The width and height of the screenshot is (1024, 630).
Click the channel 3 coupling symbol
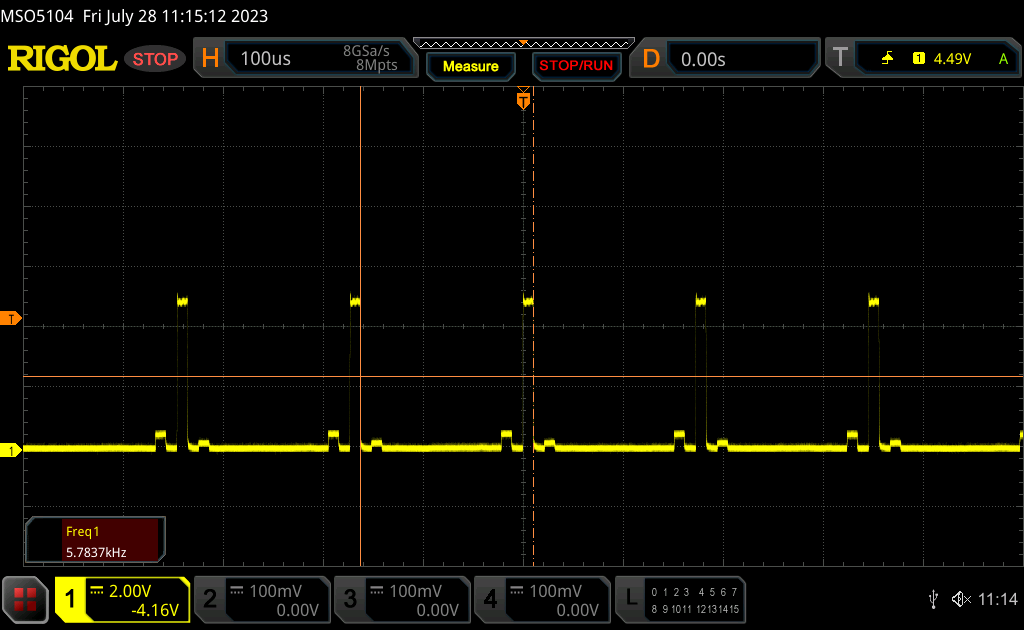377,590
